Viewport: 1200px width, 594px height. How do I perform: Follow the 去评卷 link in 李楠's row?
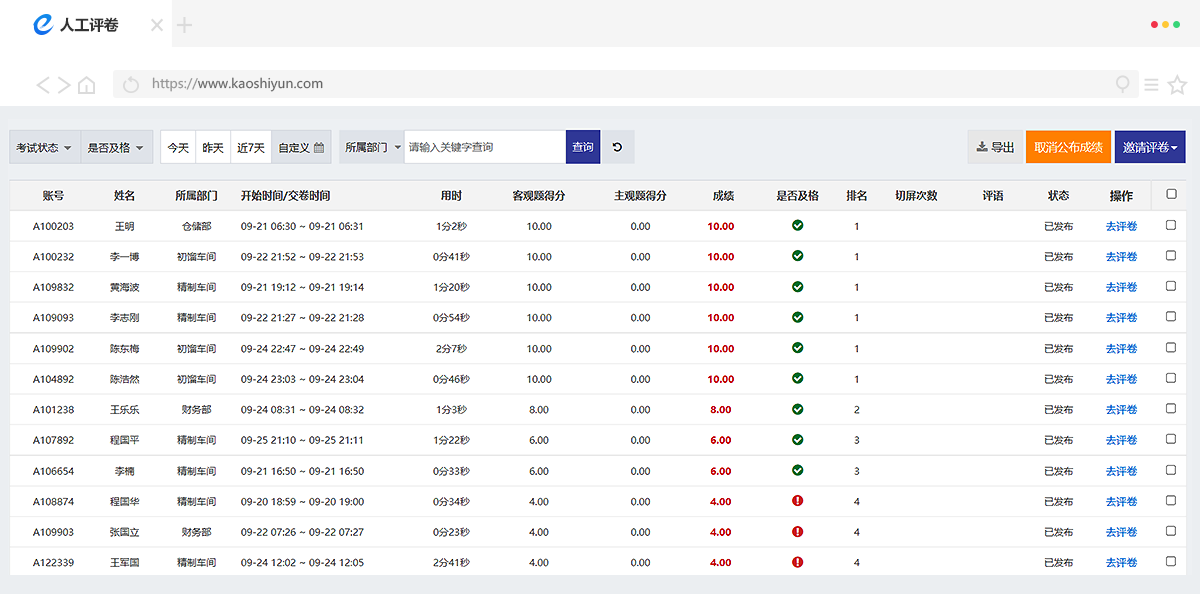coord(1121,471)
